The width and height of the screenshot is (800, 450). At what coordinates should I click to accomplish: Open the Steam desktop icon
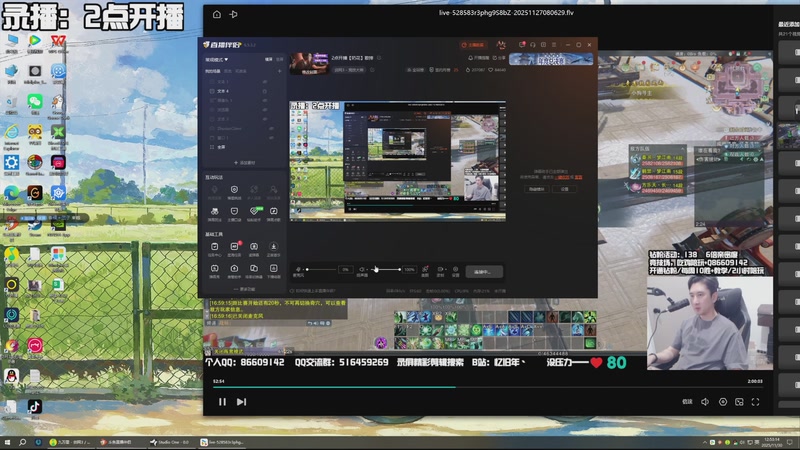coord(35,227)
